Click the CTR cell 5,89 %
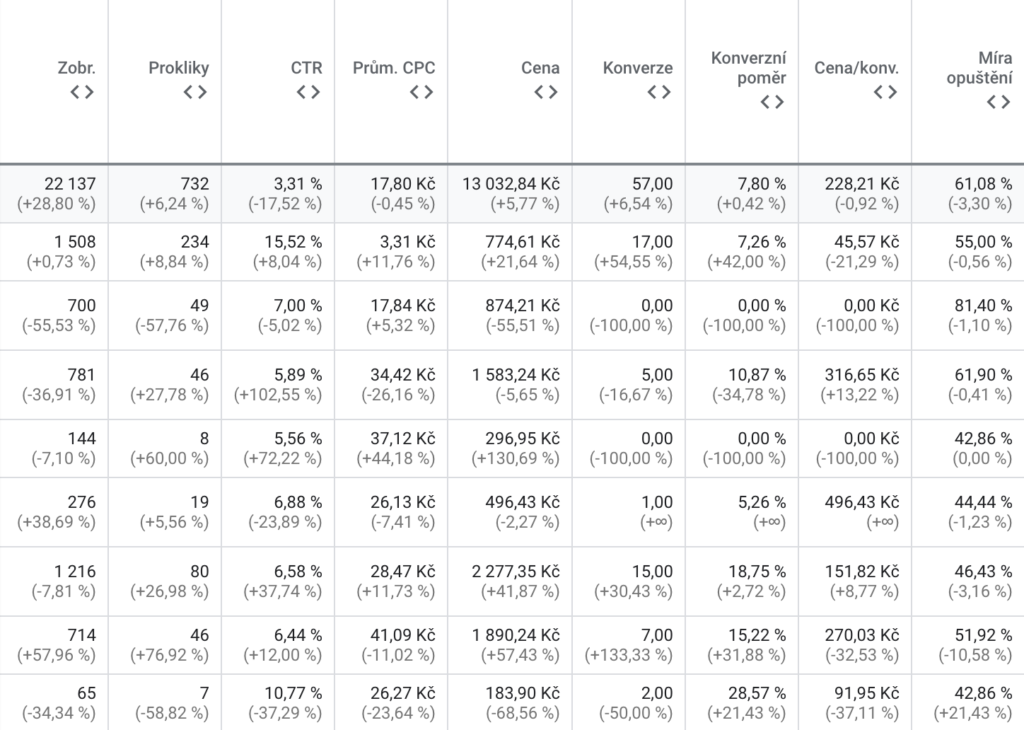 click(298, 375)
